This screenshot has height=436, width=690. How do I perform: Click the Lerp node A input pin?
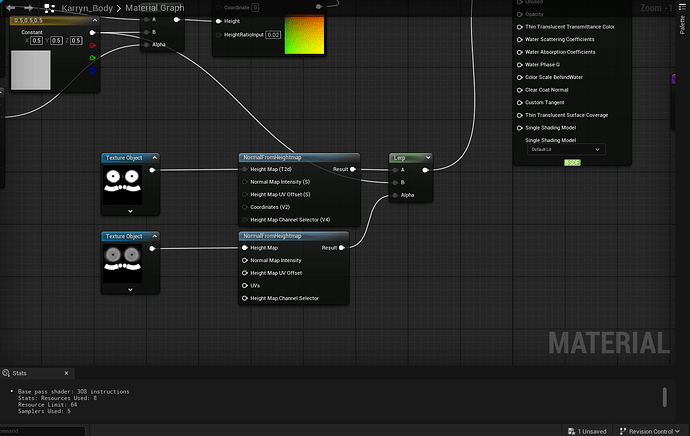tap(395, 170)
